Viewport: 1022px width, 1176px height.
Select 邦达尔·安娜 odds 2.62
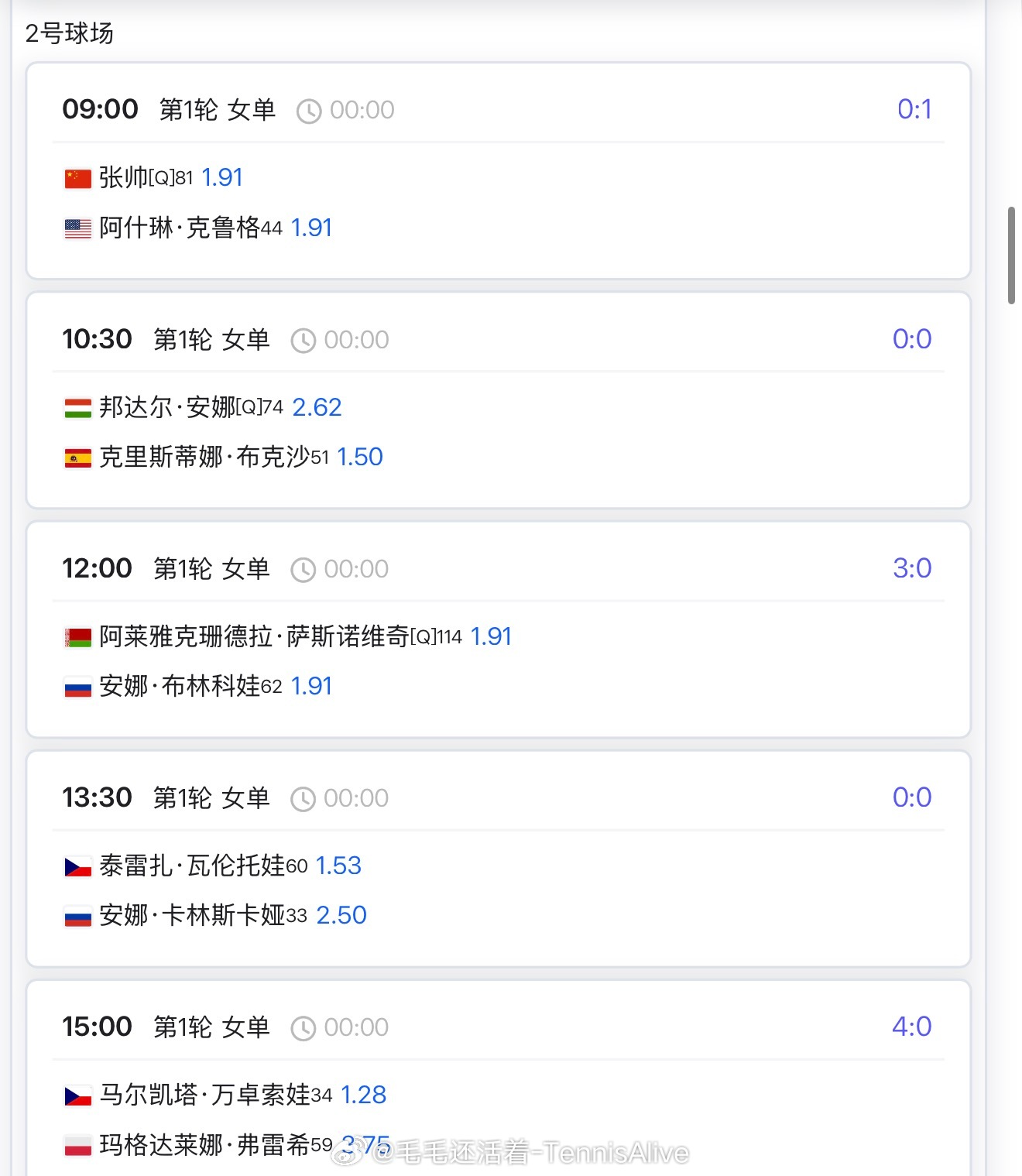(317, 407)
